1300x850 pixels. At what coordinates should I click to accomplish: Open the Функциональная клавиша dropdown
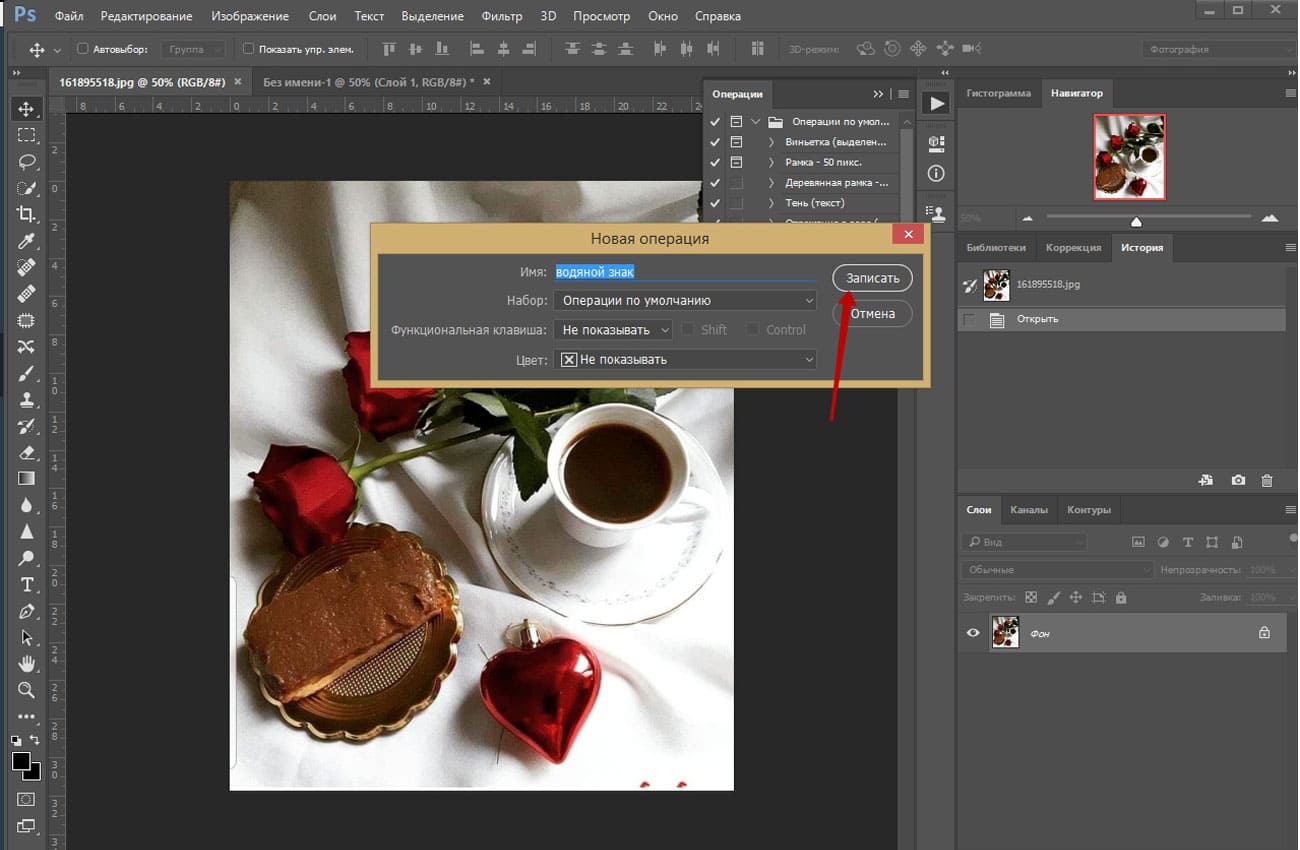coord(613,329)
